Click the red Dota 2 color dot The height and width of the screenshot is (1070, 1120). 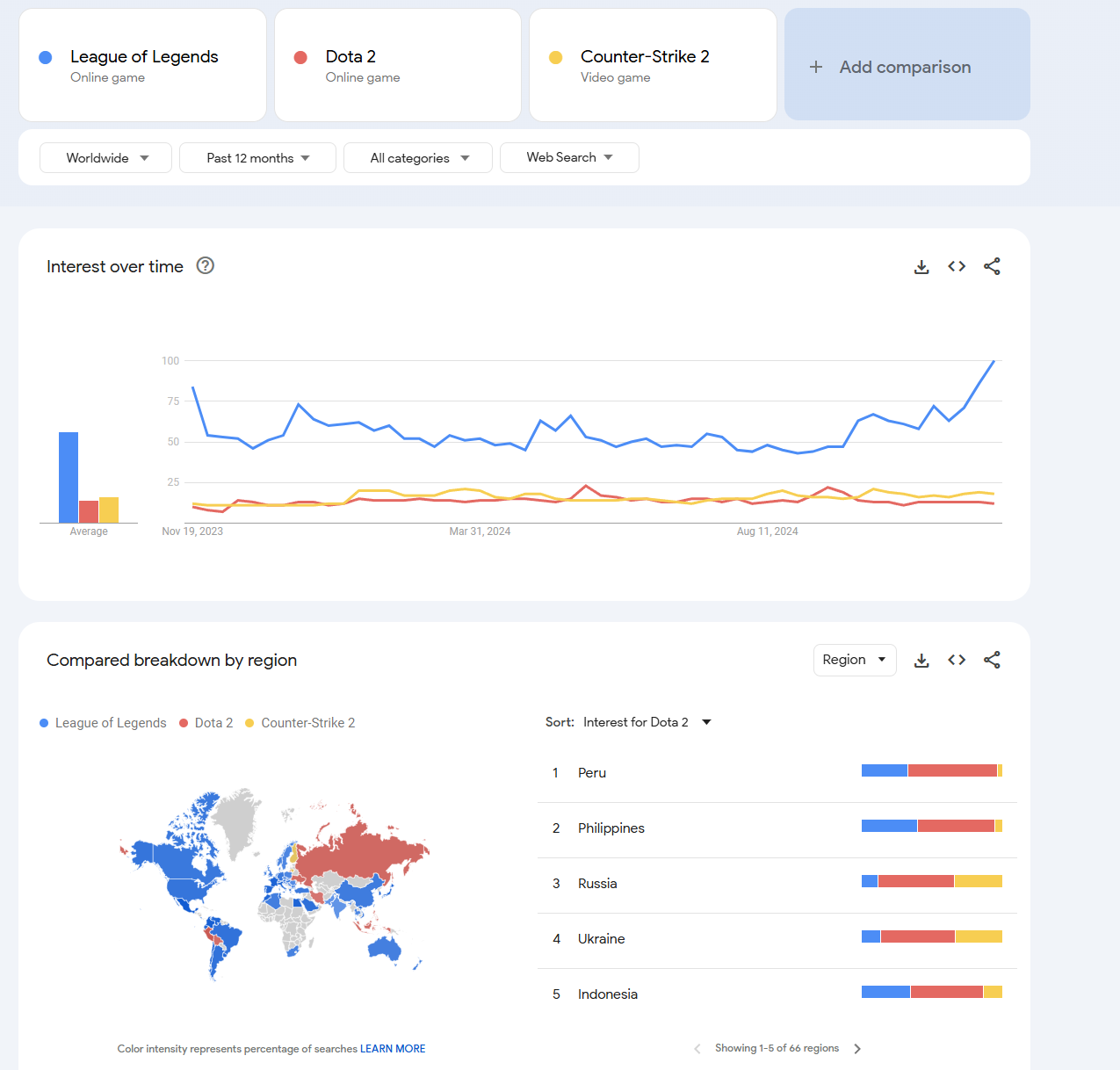tap(300, 57)
